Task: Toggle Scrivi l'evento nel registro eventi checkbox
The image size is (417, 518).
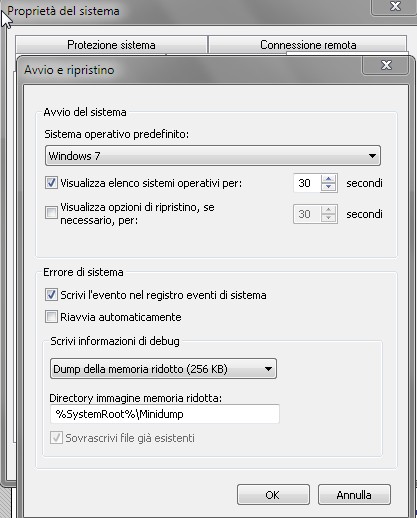Action: [51, 295]
